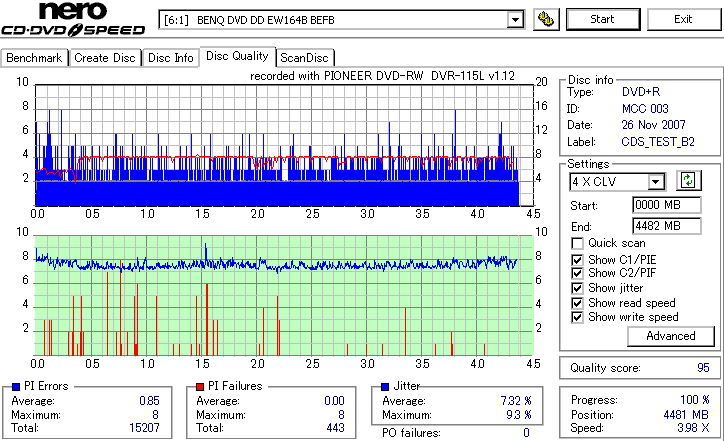
Task: Toggle Show read speed checkbox
Action: click(577, 303)
